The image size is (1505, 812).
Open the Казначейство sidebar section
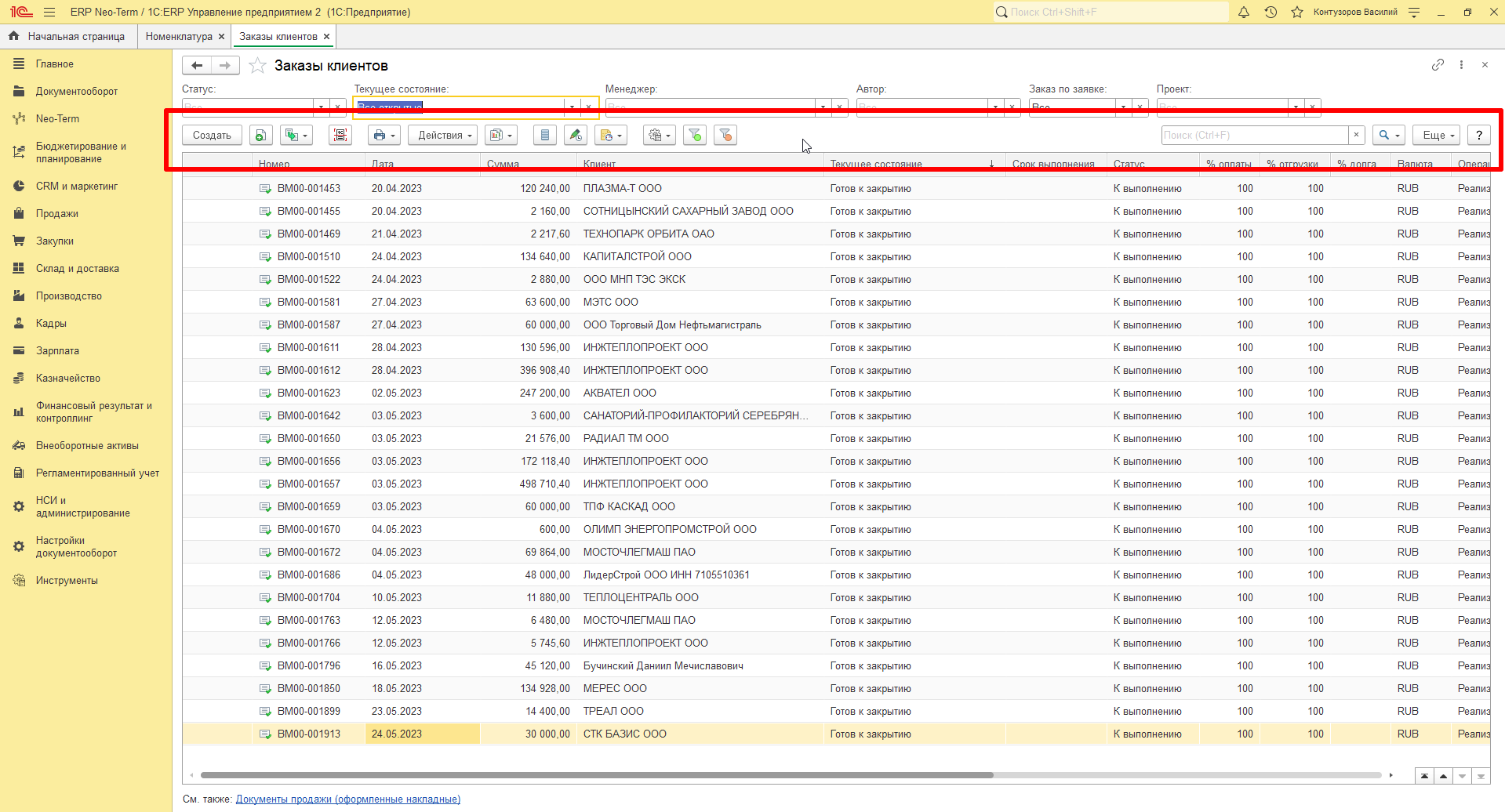click(68, 379)
